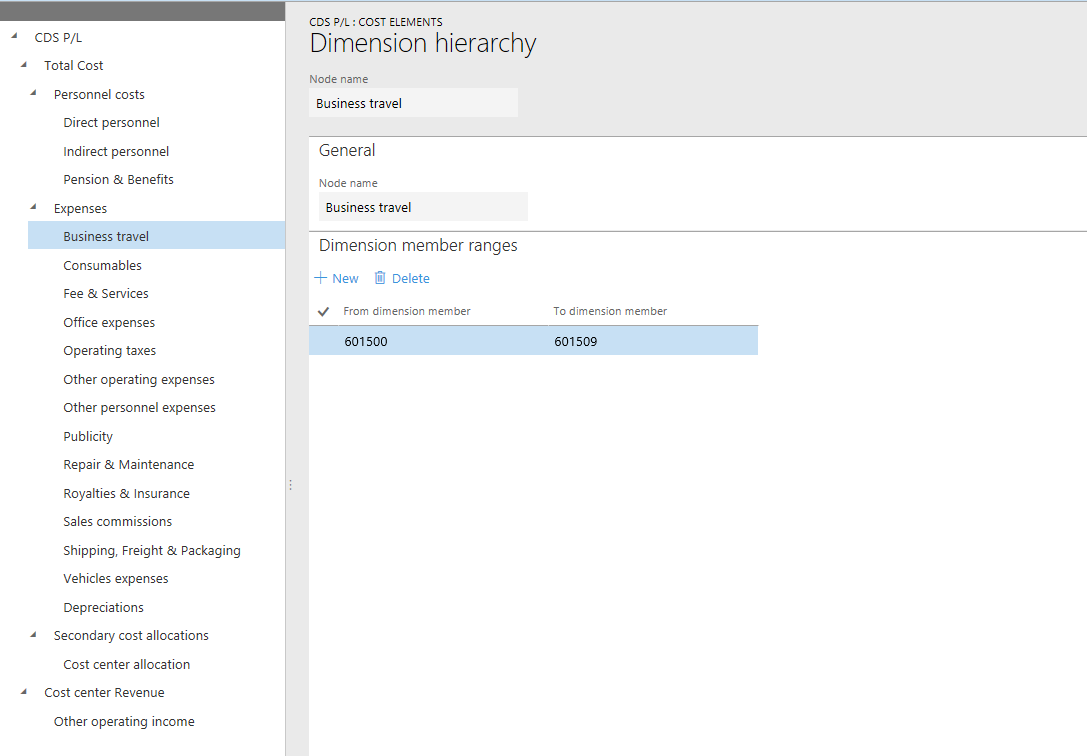The height and width of the screenshot is (756, 1087).
Task: Click the checkmark column header in the grid
Action: 323,311
